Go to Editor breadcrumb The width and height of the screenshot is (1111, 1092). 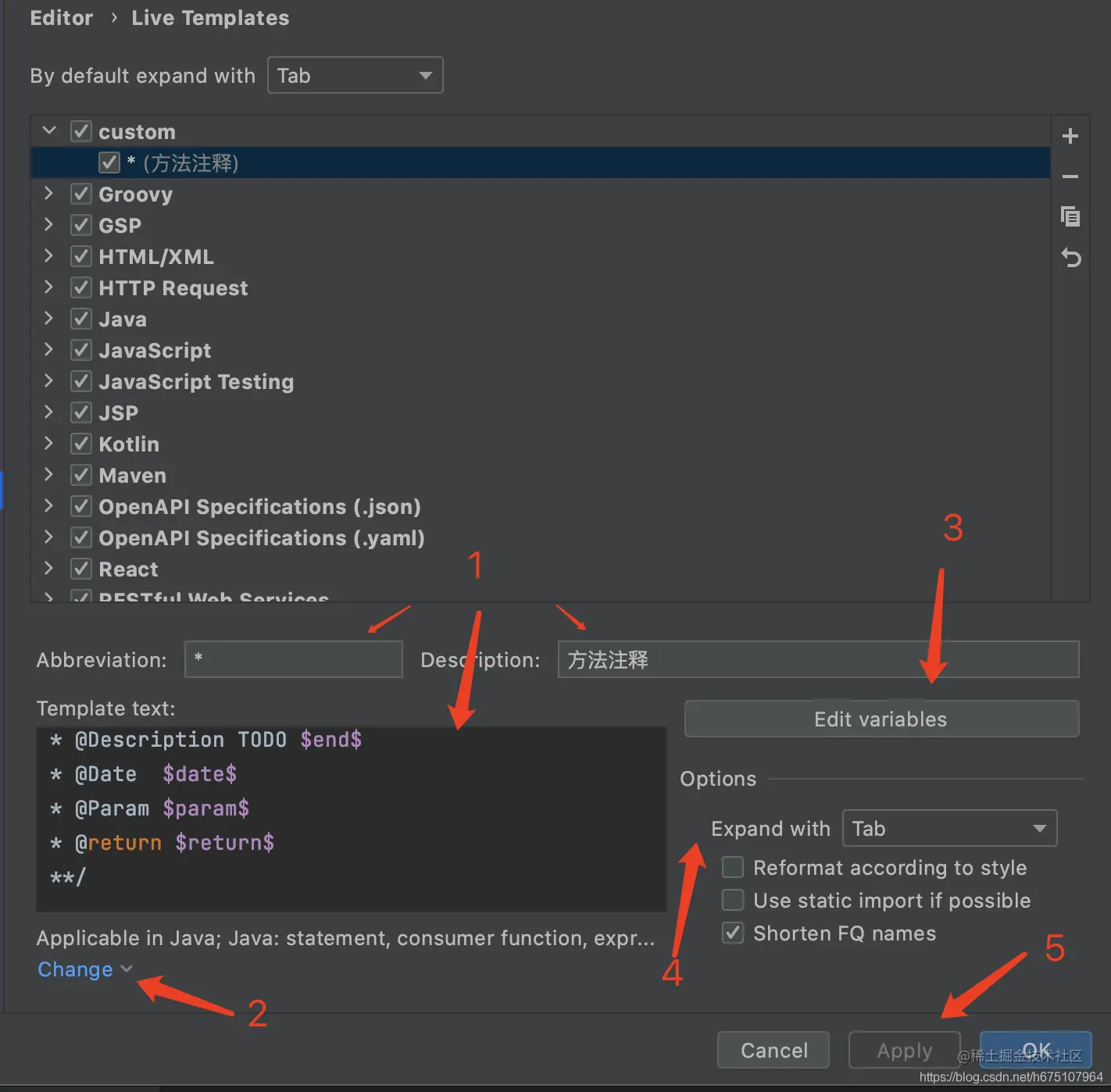point(62,18)
